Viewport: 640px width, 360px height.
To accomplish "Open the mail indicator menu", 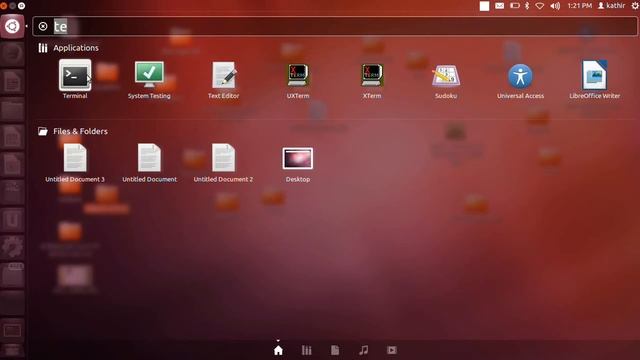I will coord(500,6).
